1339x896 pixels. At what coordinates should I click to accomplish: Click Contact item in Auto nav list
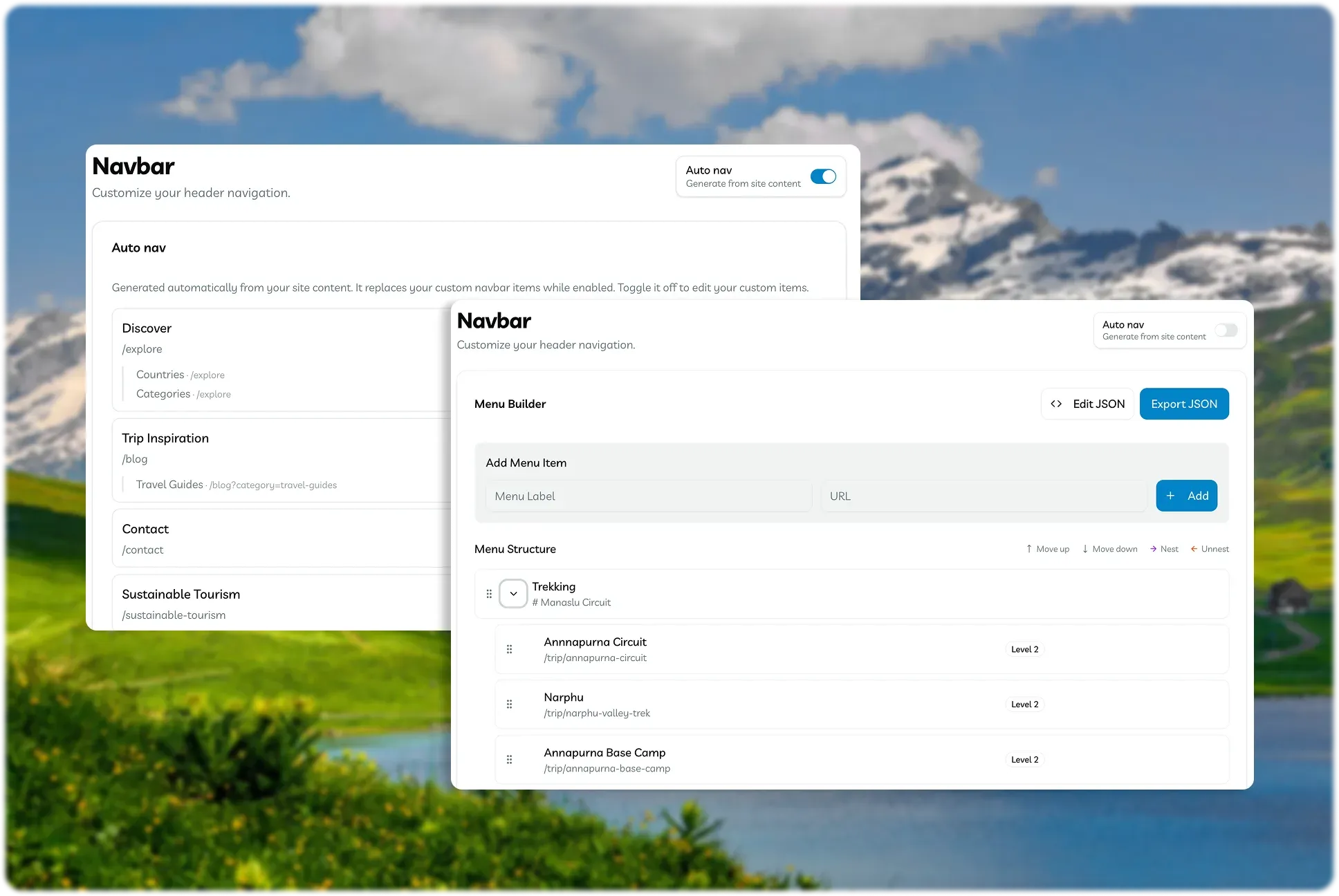click(145, 529)
